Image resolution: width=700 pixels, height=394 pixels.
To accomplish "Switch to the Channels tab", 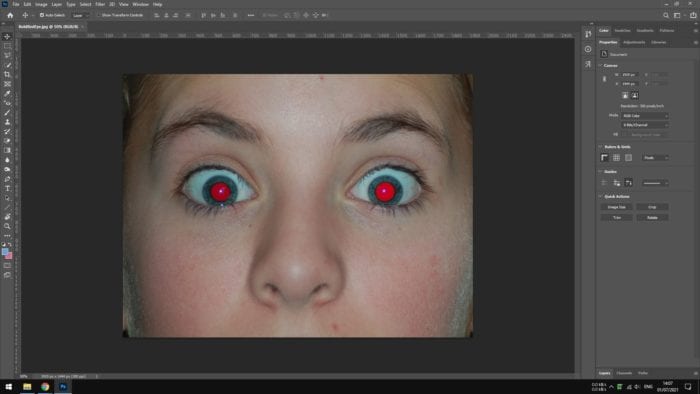I will click(x=624, y=373).
